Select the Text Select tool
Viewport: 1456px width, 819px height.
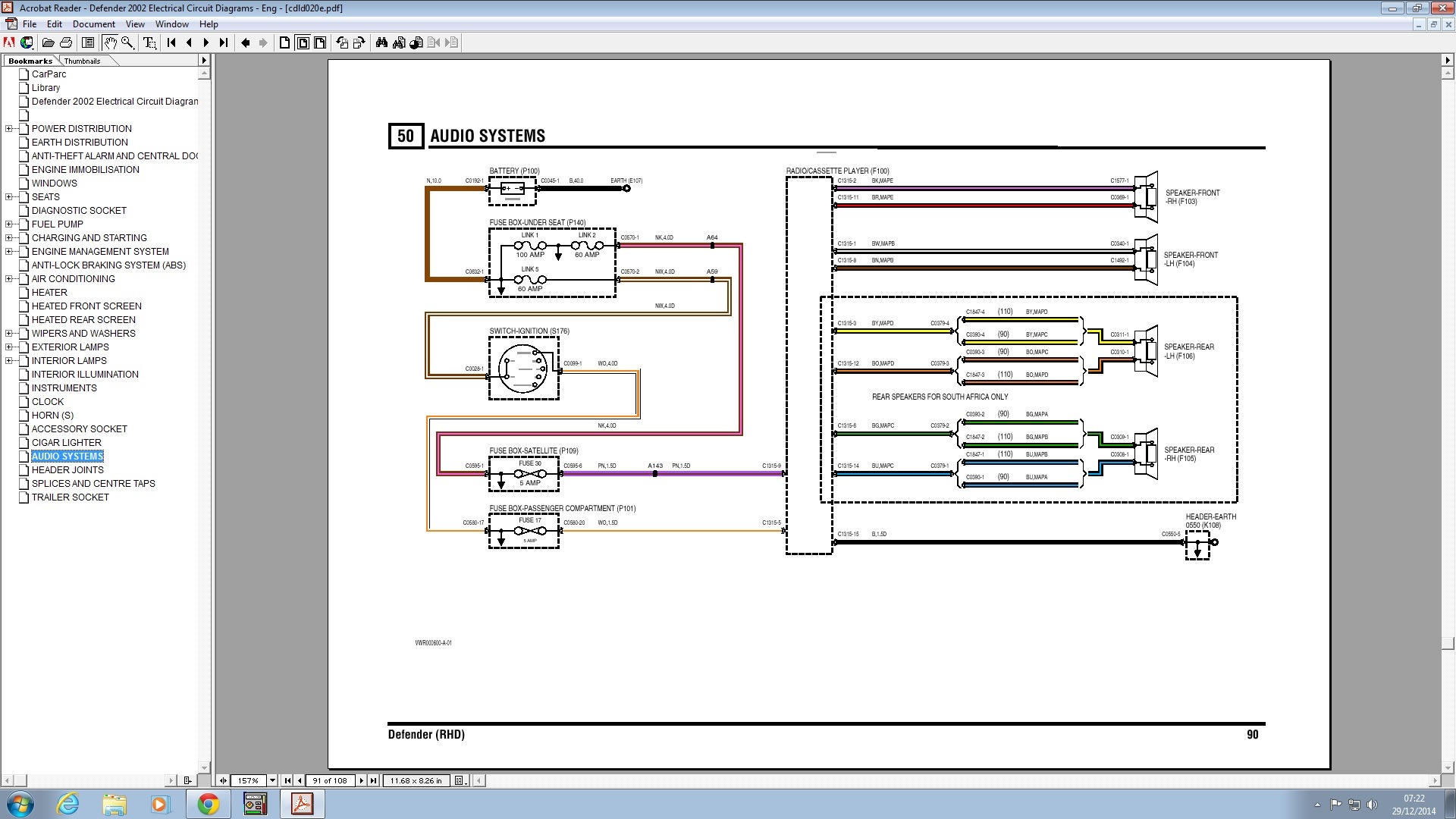coord(149,42)
